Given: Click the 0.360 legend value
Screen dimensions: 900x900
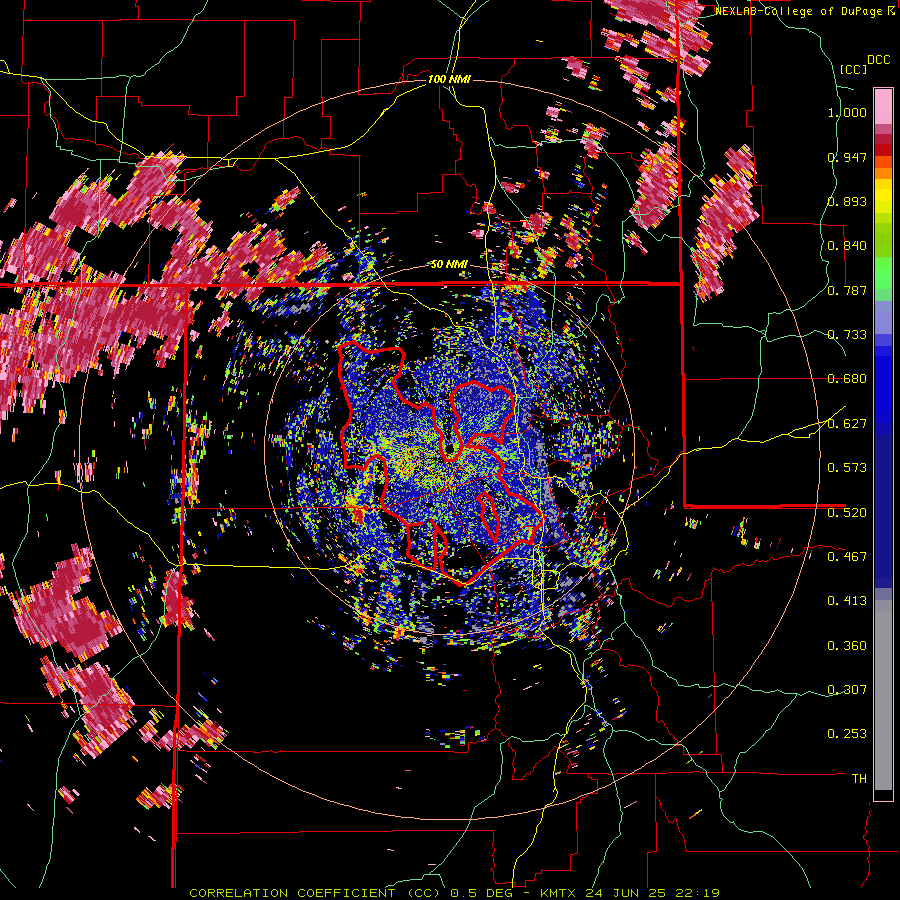Looking at the screenshot, I should point(847,646).
